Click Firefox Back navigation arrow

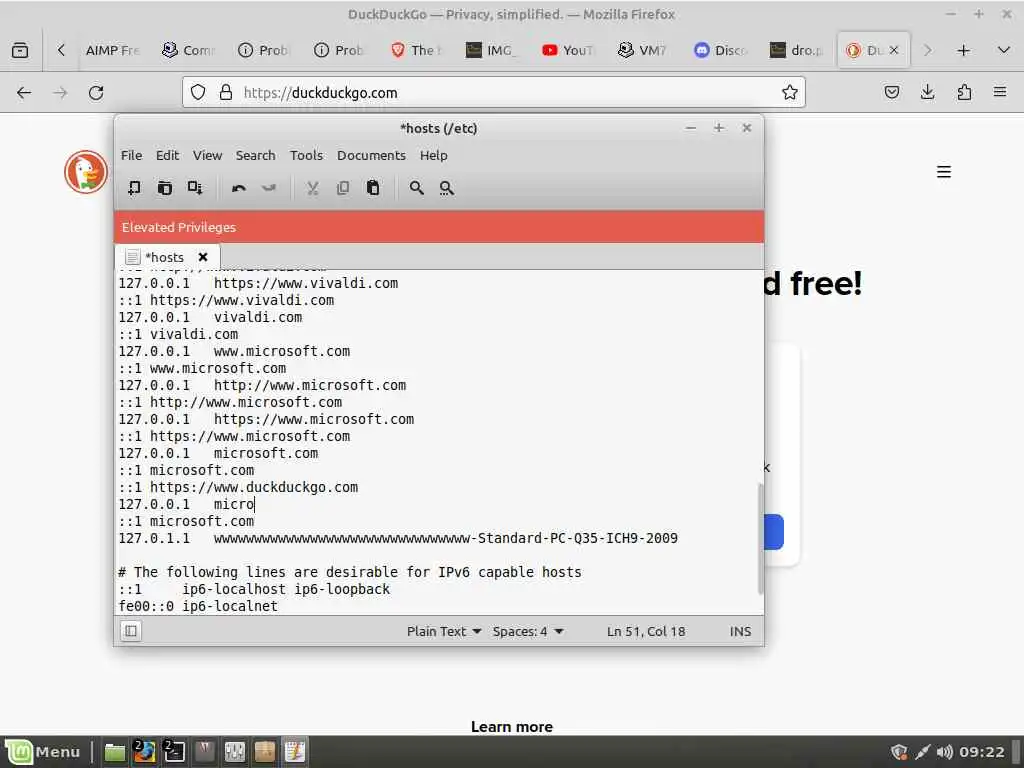pyautogui.click(x=24, y=93)
